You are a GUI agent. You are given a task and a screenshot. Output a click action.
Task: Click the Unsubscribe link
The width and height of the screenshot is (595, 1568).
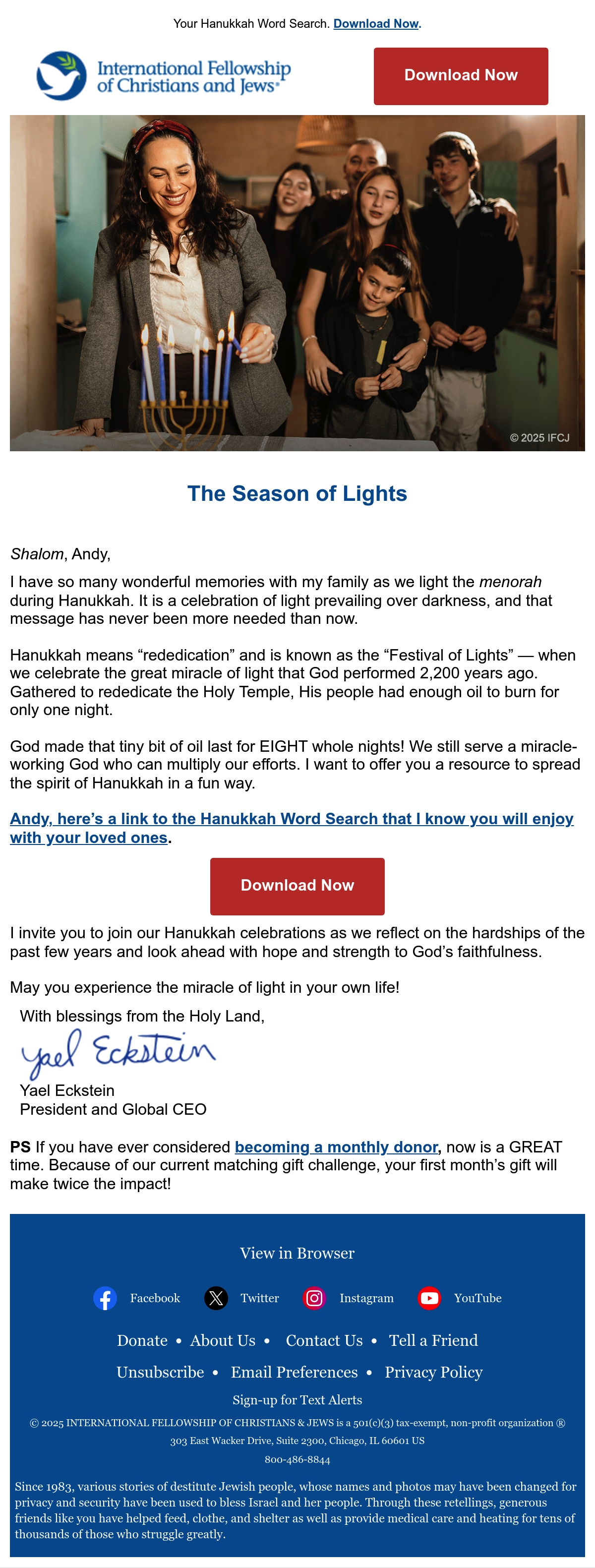[x=160, y=1372]
